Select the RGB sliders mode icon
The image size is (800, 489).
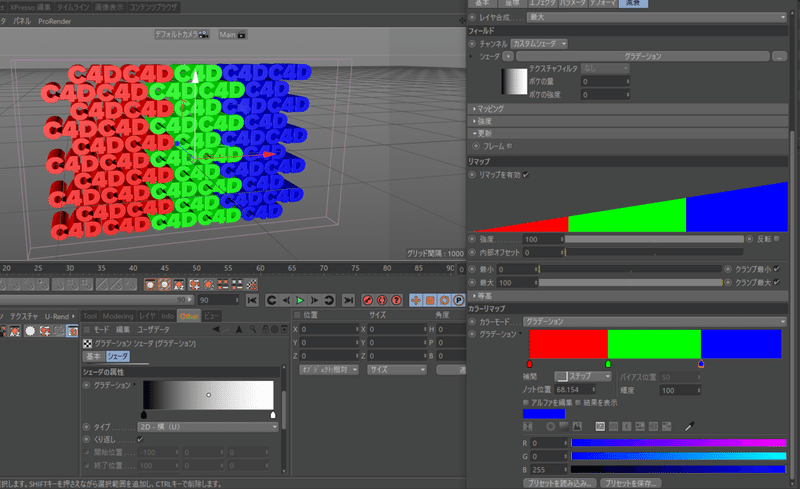(x=600, y=426)
